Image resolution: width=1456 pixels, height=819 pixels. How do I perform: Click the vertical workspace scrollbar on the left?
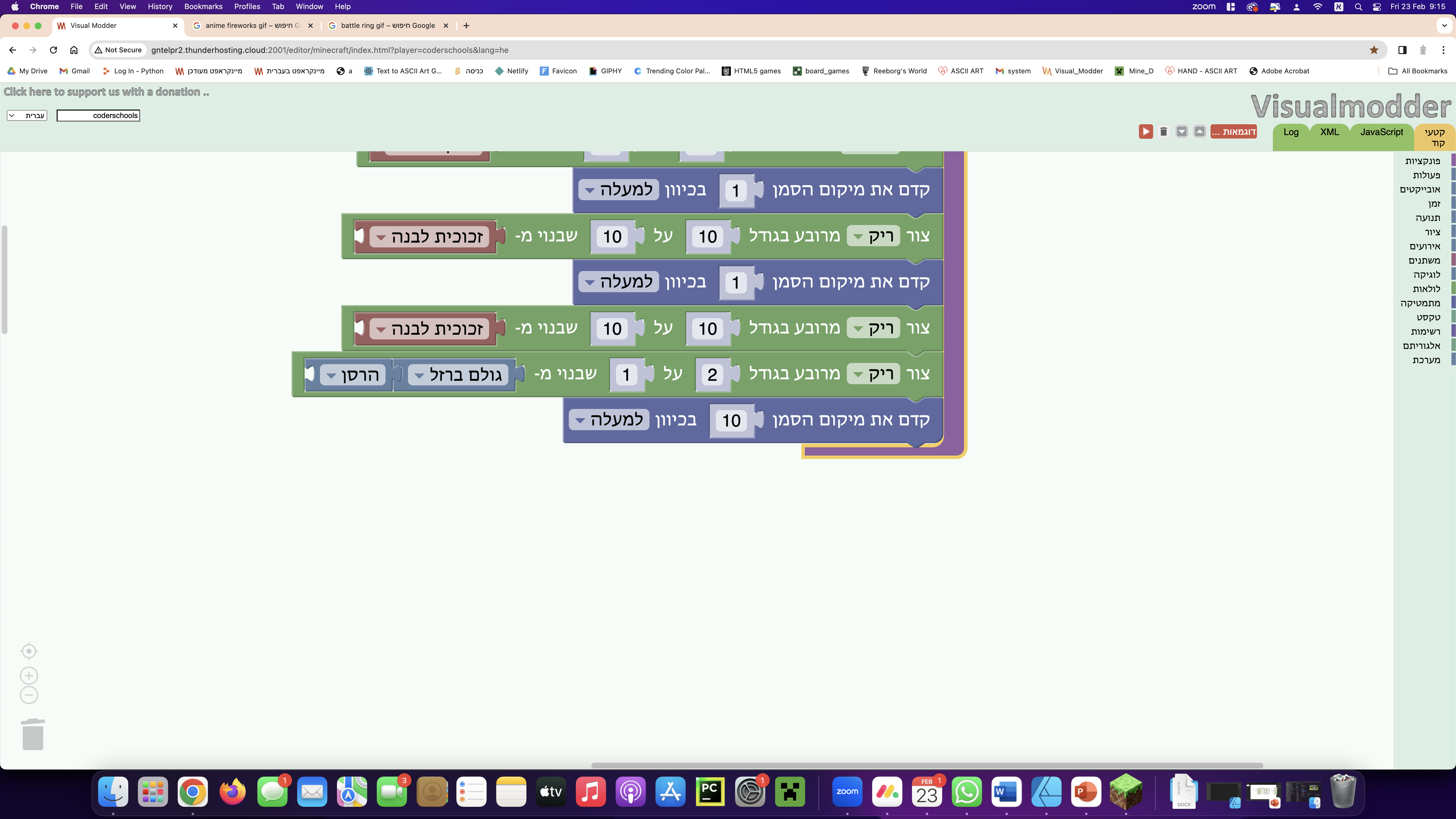click(x=5, y=280)
